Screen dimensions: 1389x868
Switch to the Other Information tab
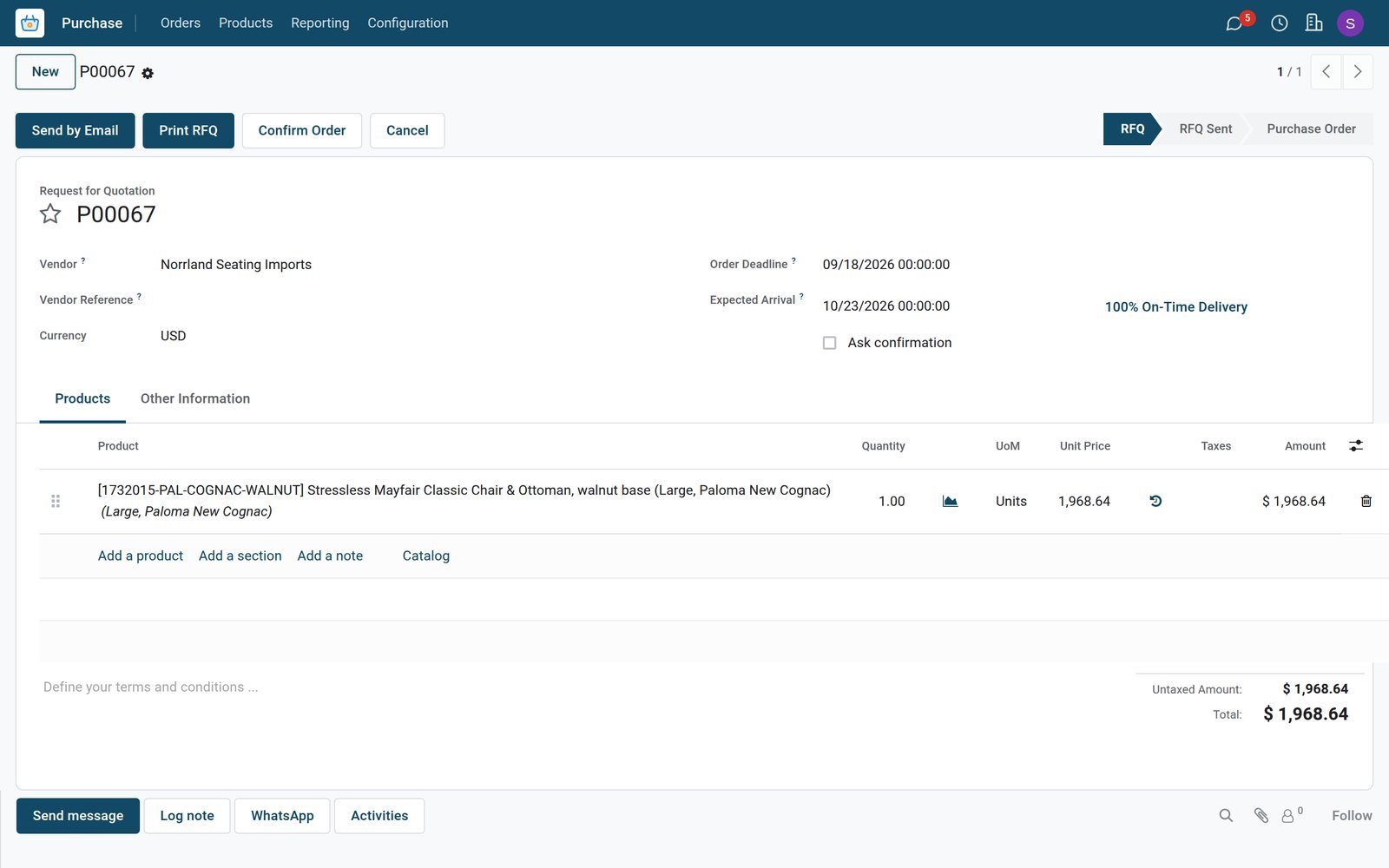pos(195,398)
